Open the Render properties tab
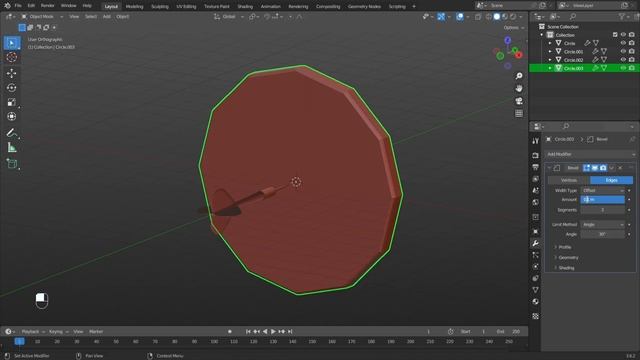This screenshot has height=360, width=640. click(x=536, y=156)
